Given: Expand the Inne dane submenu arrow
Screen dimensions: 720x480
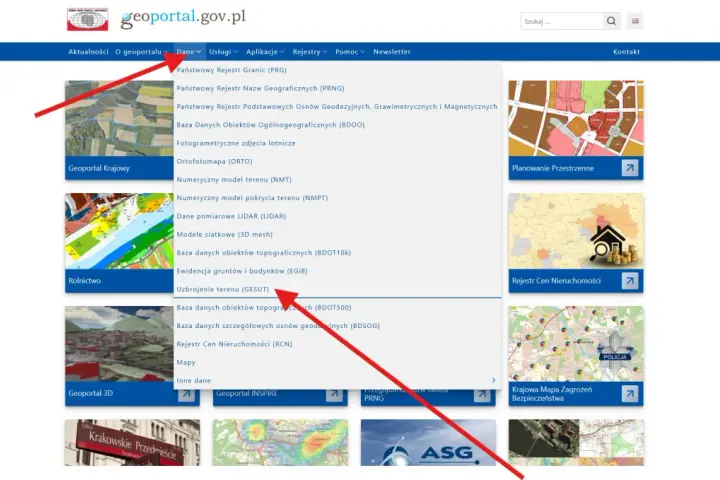Looking at the screenshot, I should coord(493,380).
